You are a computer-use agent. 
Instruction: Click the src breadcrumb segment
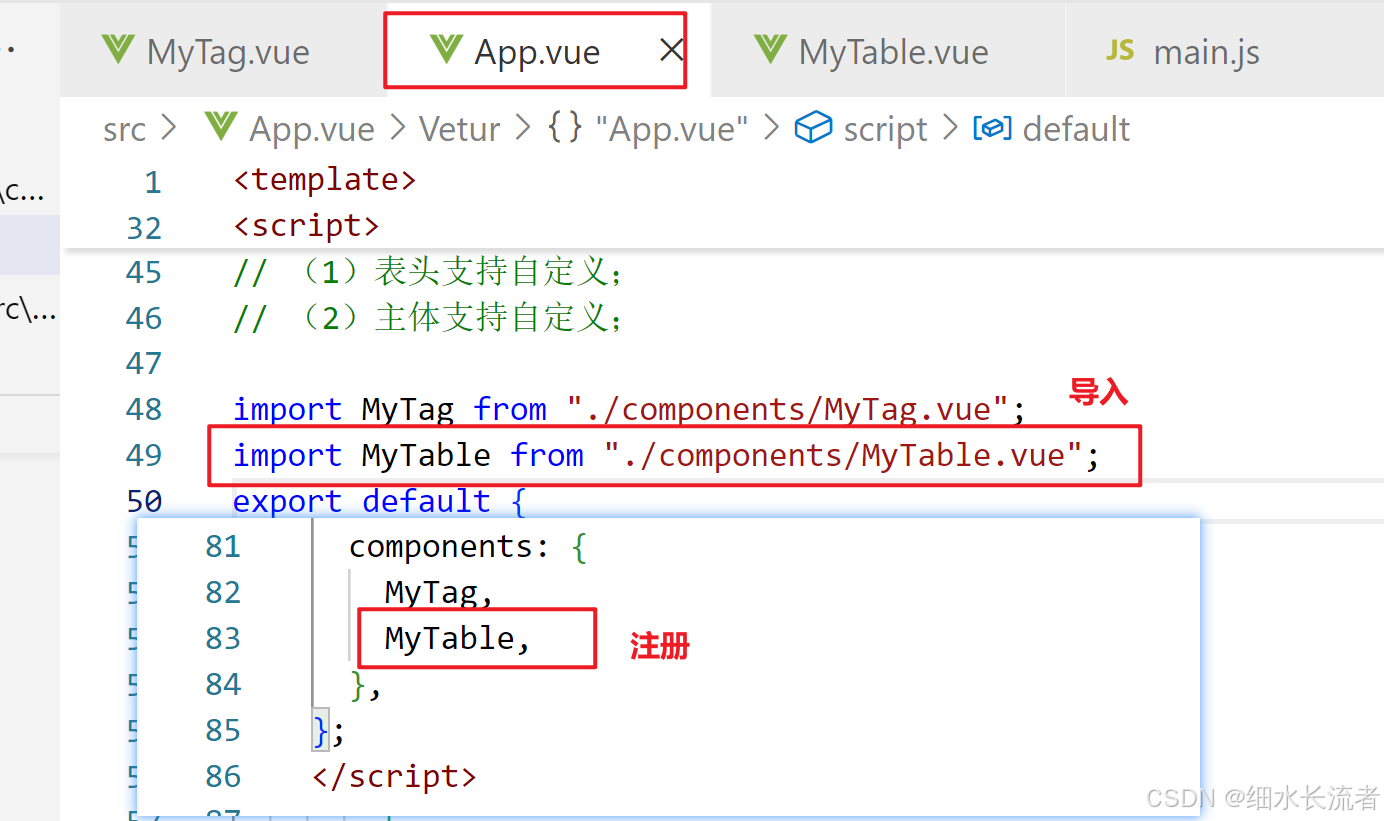[x=124, y=129]
